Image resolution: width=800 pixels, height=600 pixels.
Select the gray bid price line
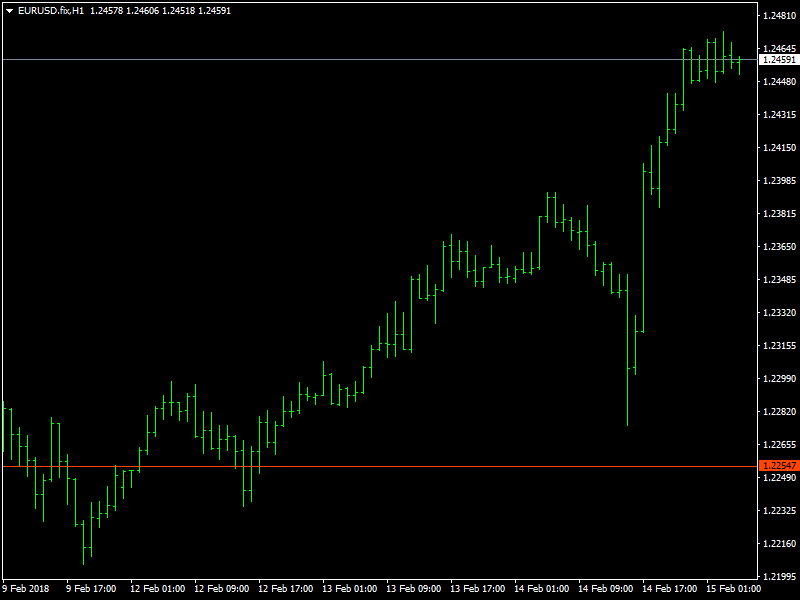coord(380,60)
